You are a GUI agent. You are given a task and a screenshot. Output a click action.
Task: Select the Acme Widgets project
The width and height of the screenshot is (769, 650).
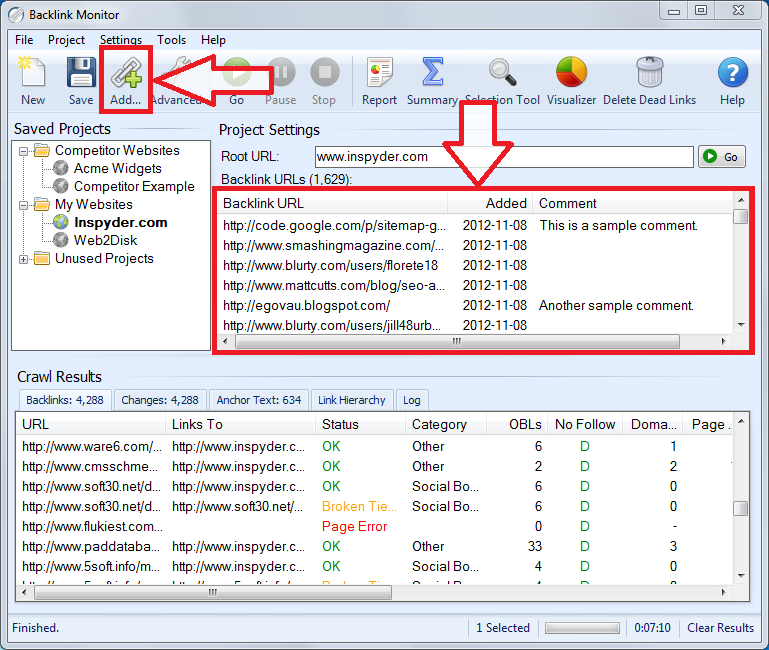(x=117, y=168)
